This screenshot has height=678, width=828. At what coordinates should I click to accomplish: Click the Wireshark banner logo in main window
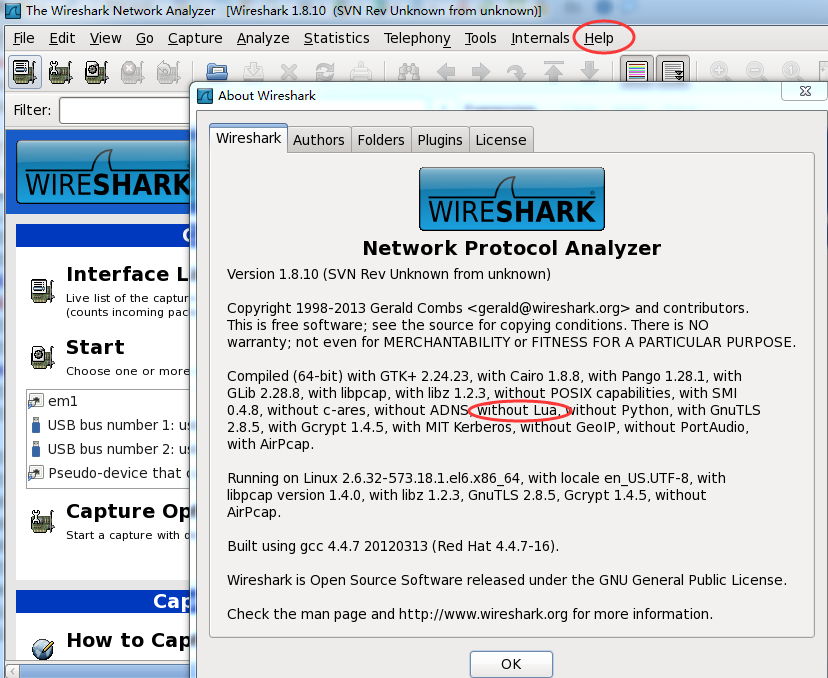click(x=103, y=172)
